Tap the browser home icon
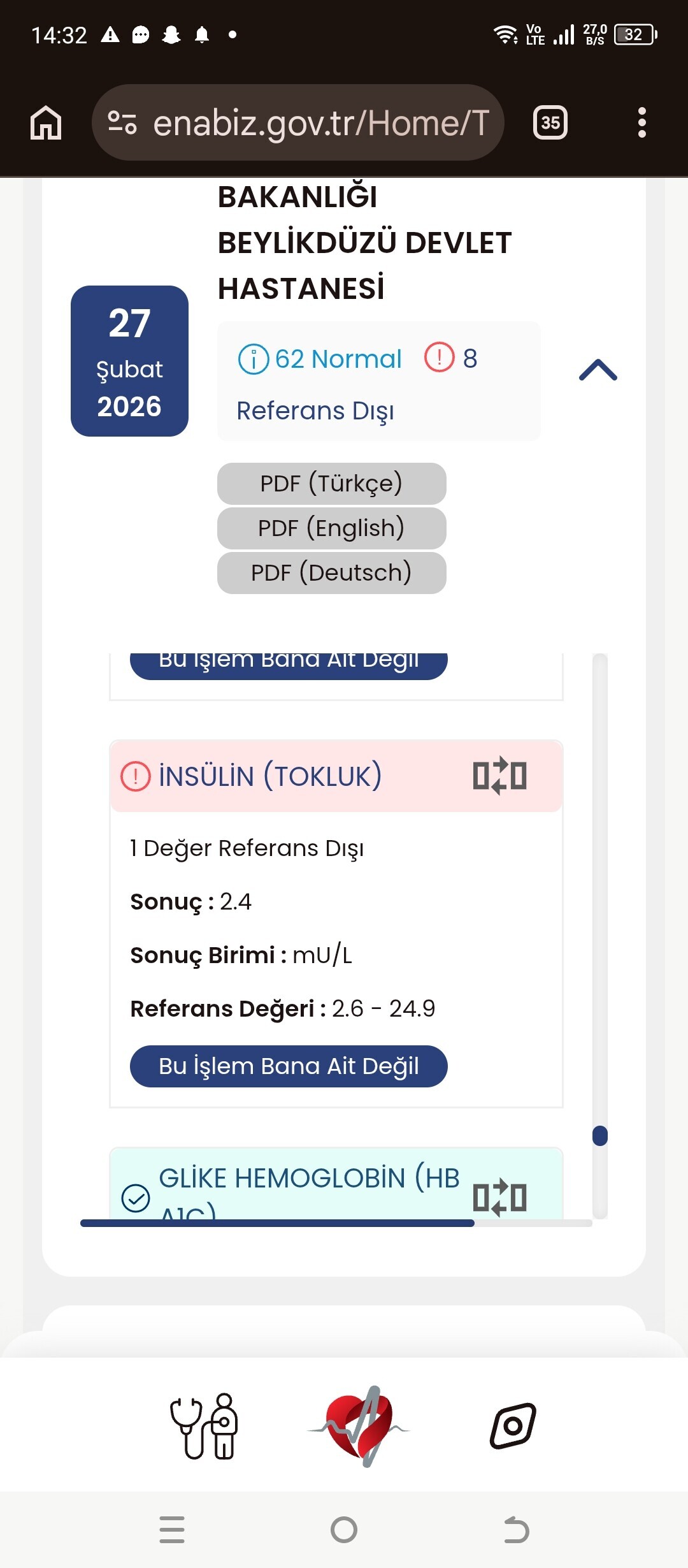 (46, 122)
